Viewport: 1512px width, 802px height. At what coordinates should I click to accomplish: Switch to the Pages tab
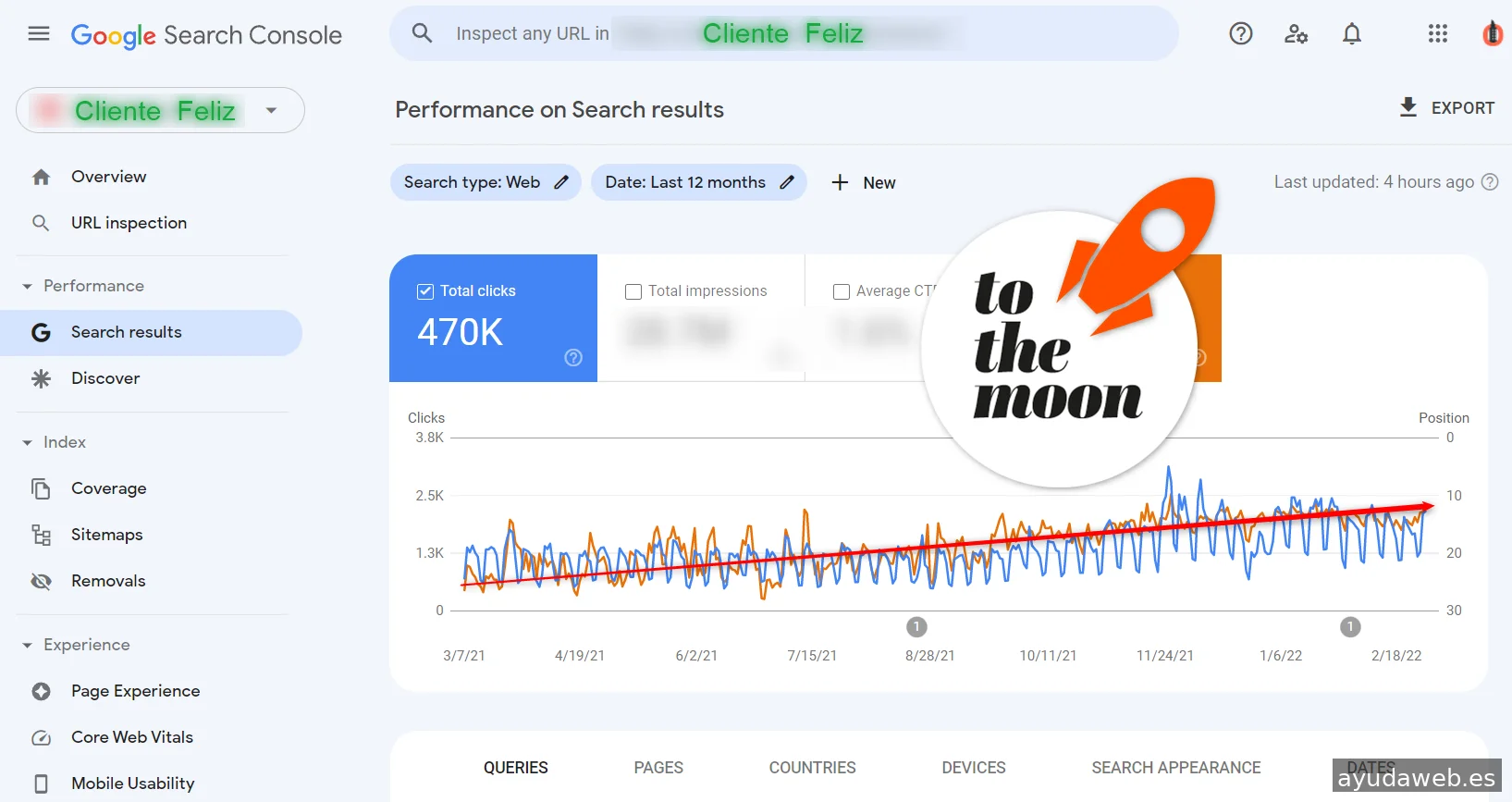658,768
